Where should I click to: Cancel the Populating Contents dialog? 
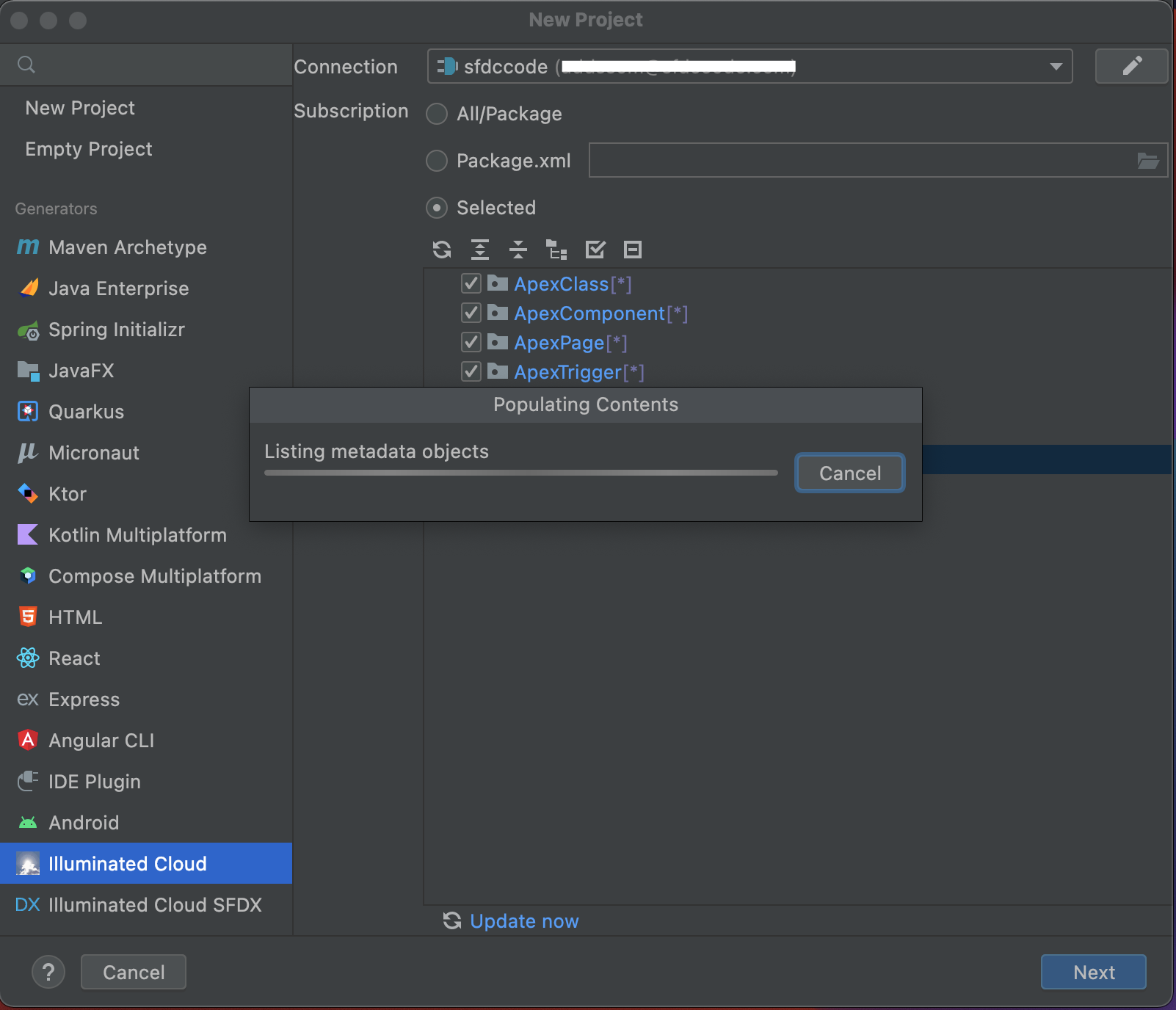click(x=850, y=473)
